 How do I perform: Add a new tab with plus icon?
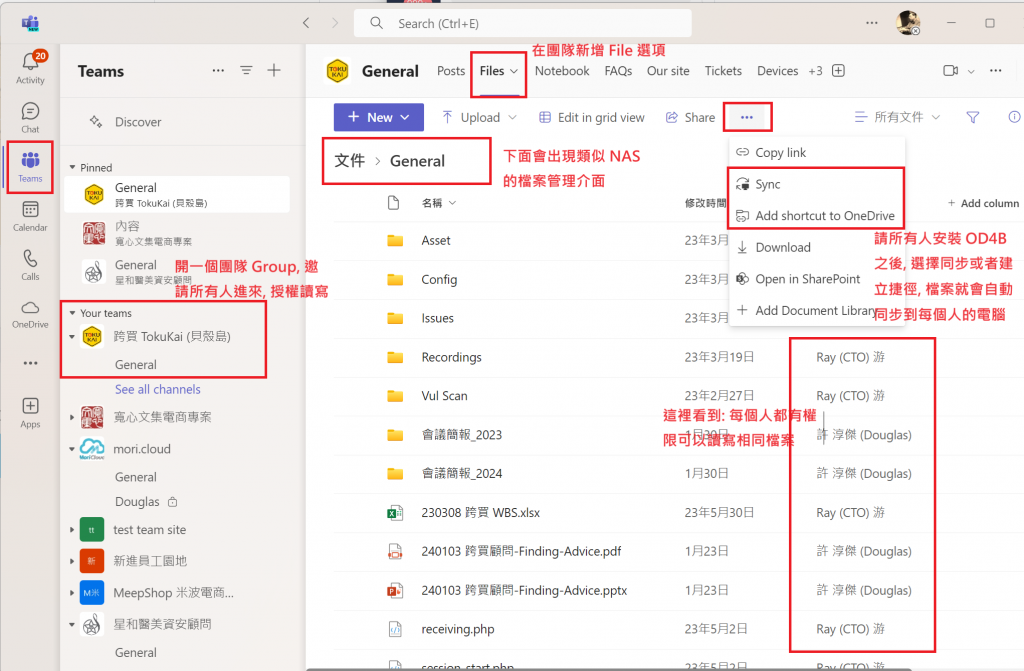tap(839, 71)
